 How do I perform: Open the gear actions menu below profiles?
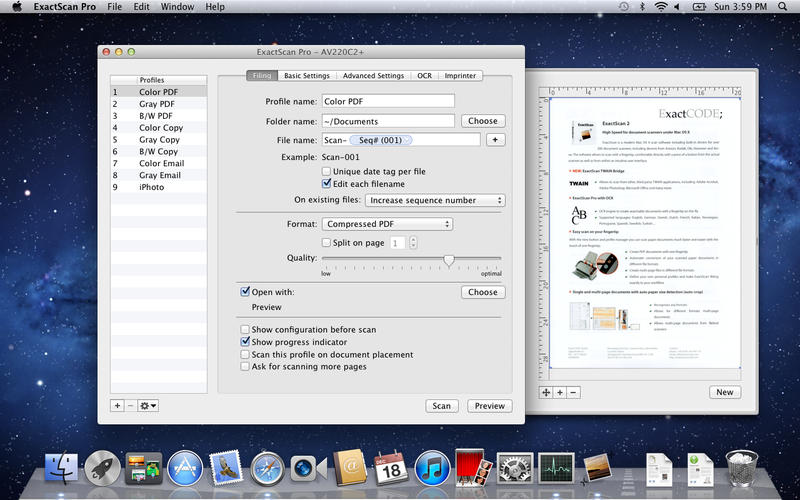pyautogui.click(x=148, y=406)
